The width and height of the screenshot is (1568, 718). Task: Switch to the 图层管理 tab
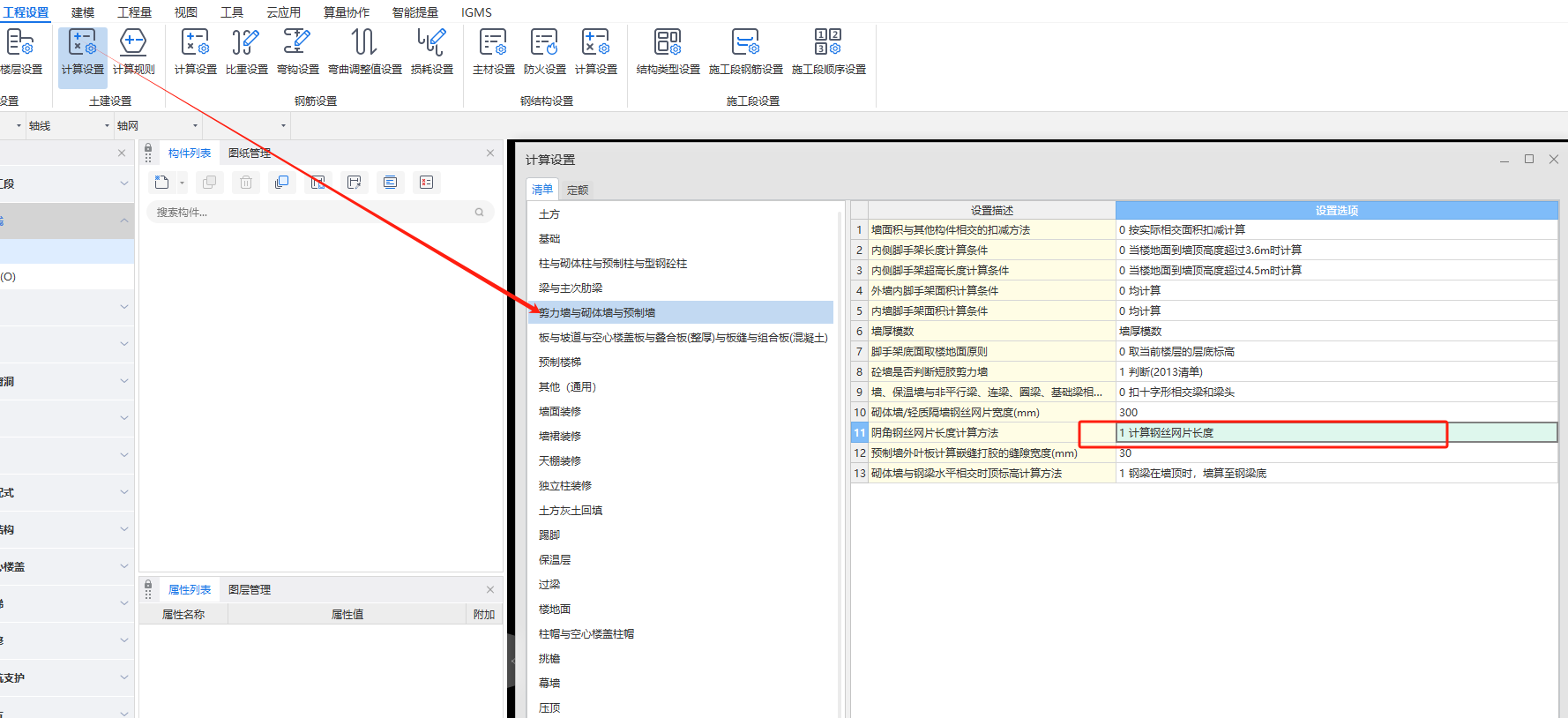(x=250, y=589)
